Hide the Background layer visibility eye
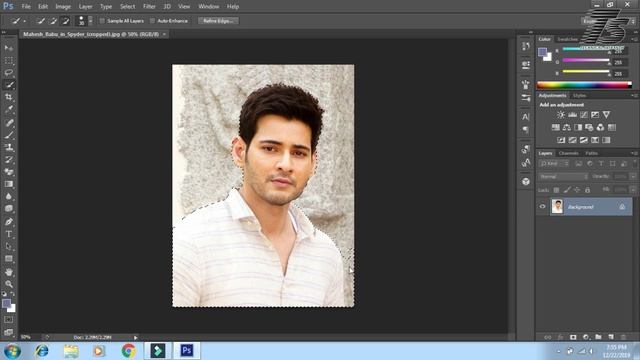Screen dimensions: 640x360 (542, 207)
